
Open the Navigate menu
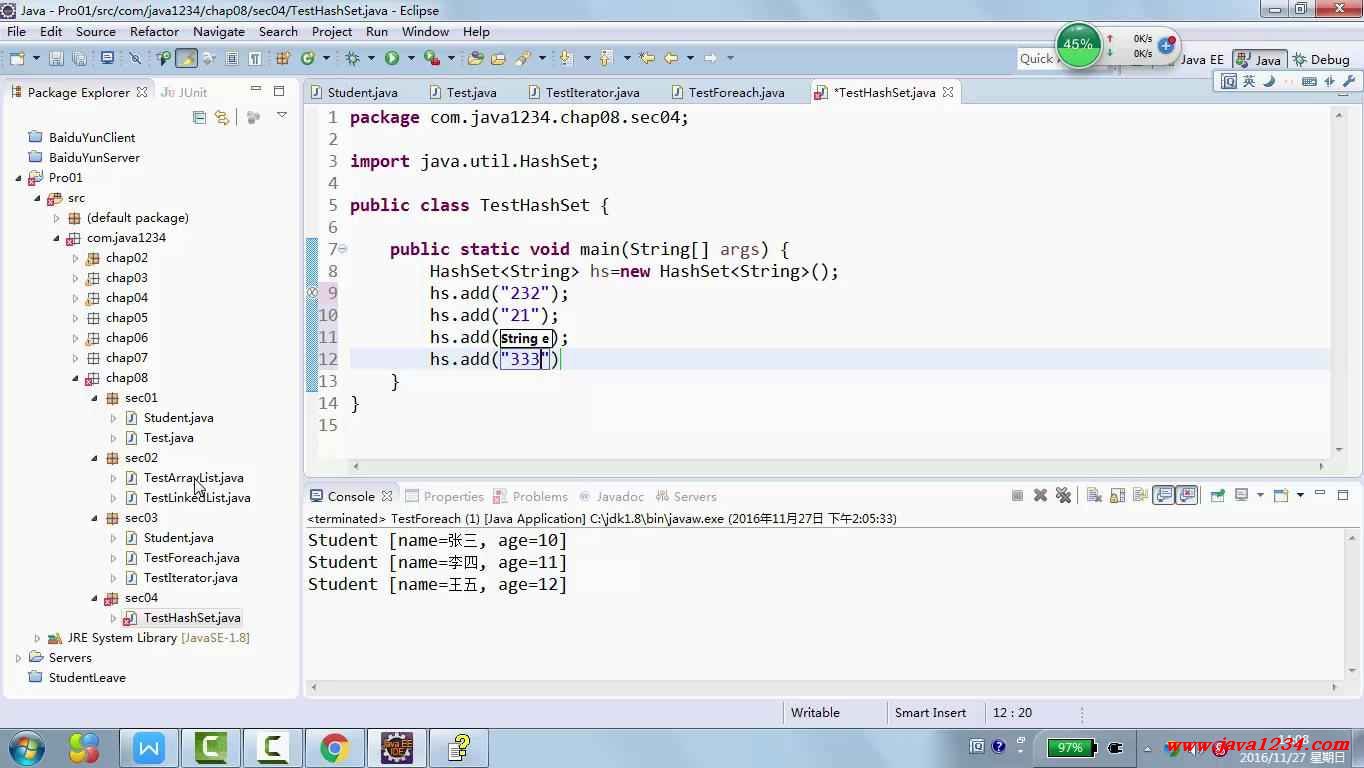click(218, 31)
